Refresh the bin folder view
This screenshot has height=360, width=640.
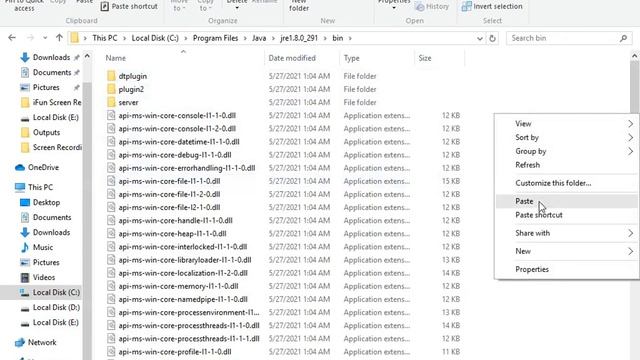[493, 38]
